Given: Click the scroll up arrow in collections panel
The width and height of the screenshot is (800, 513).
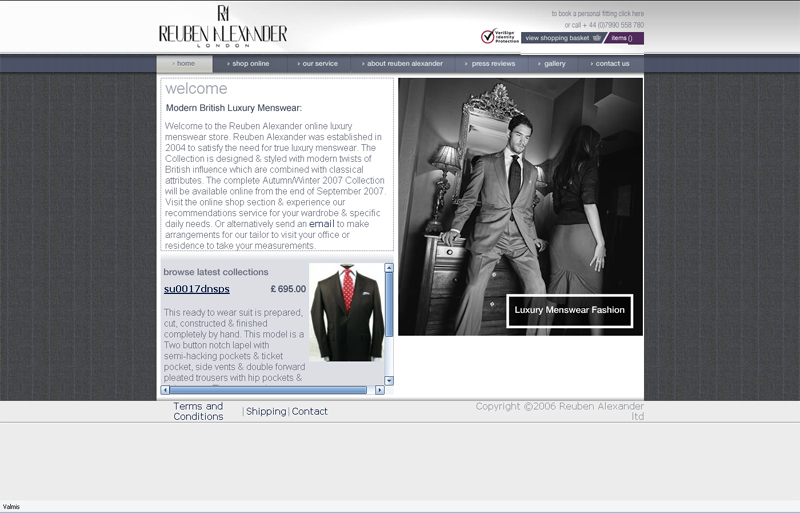Looking at the screenshot, I should [389, 268].
